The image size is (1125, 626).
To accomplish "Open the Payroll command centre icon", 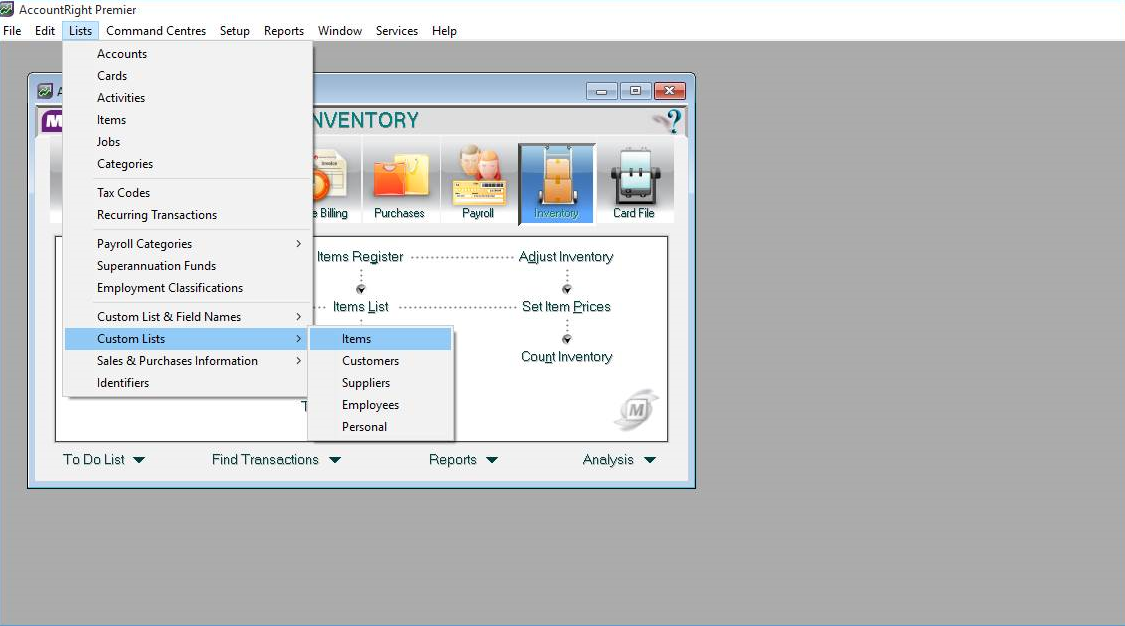I will coord(478,184).
